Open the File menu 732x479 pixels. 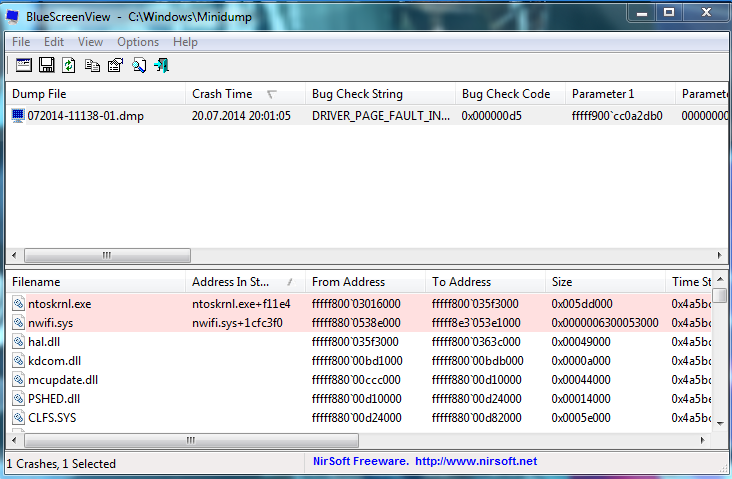(21, 42)
